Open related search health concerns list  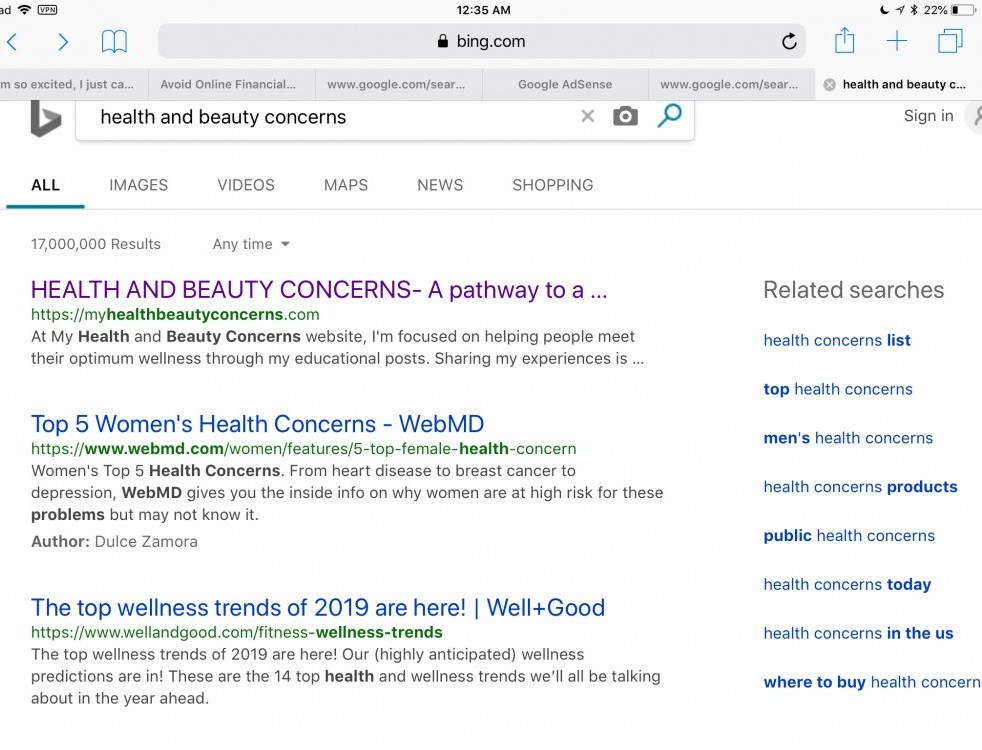(x=837, y=341)
